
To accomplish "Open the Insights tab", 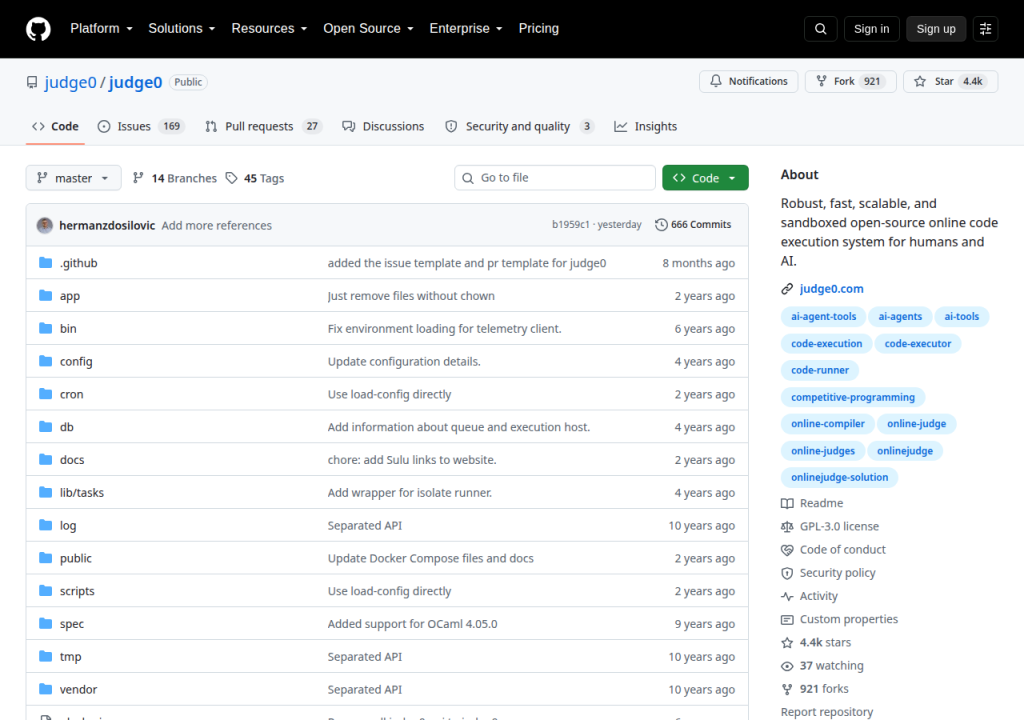I will click(646, 127).
